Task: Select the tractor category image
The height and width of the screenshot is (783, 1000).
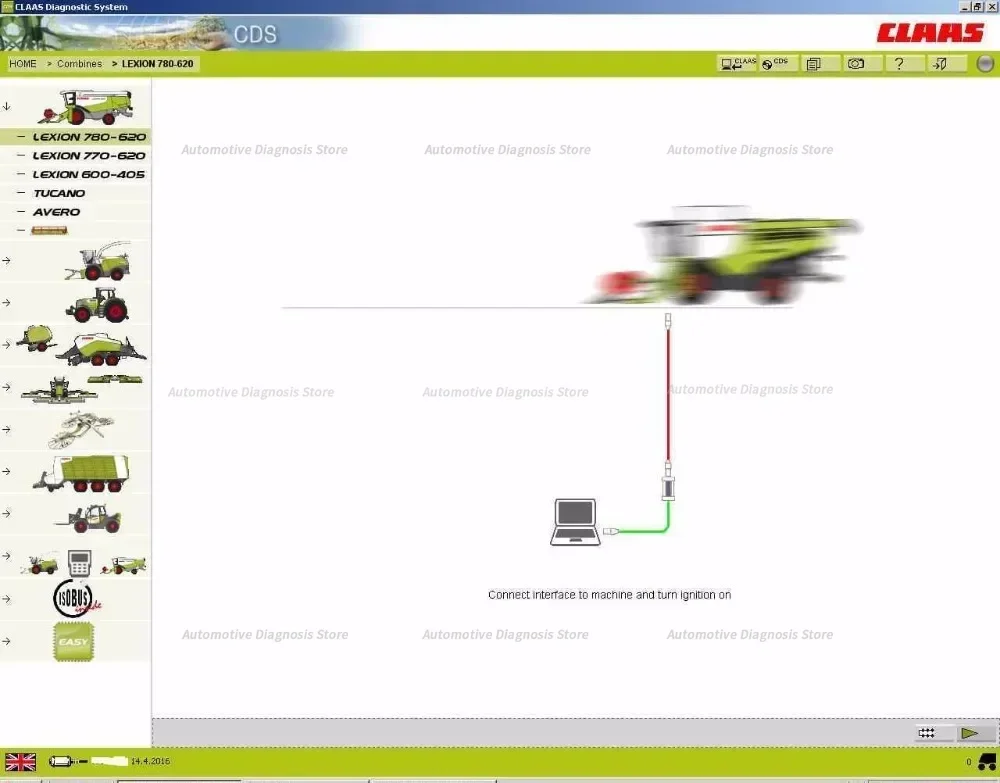Action: 98,304
